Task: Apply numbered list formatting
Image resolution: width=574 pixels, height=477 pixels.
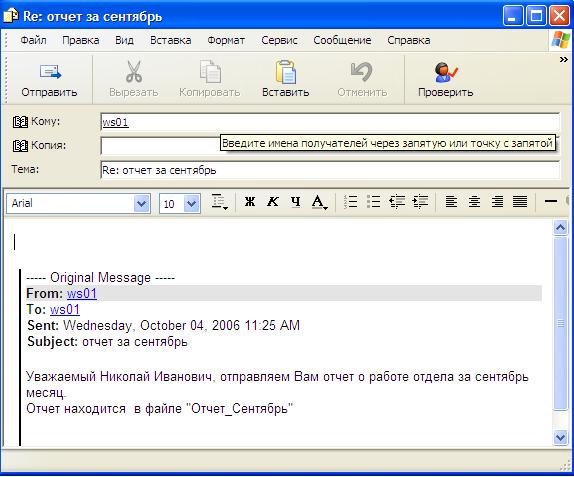Action: click(351, 202)
